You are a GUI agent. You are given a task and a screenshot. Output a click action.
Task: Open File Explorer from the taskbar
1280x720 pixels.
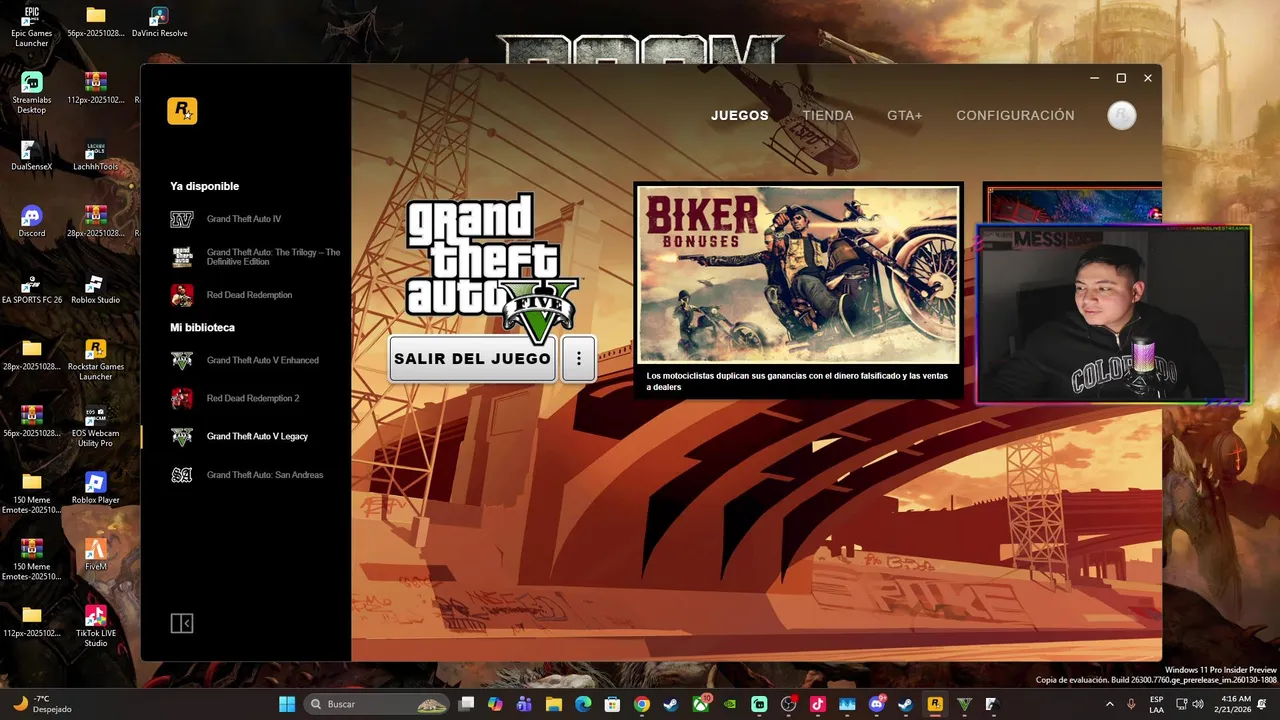554,704
